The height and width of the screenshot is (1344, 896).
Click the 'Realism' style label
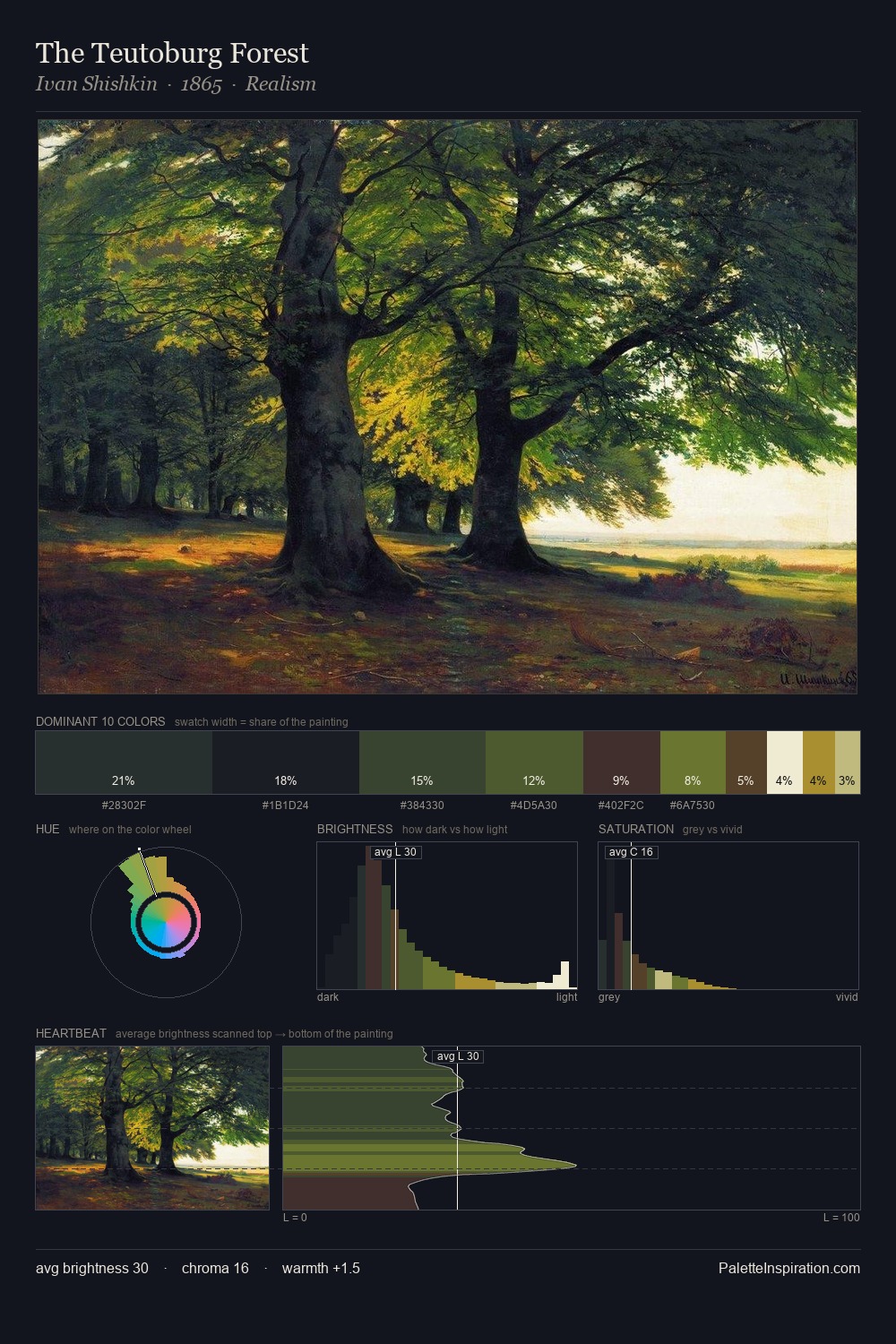(280, 84)
